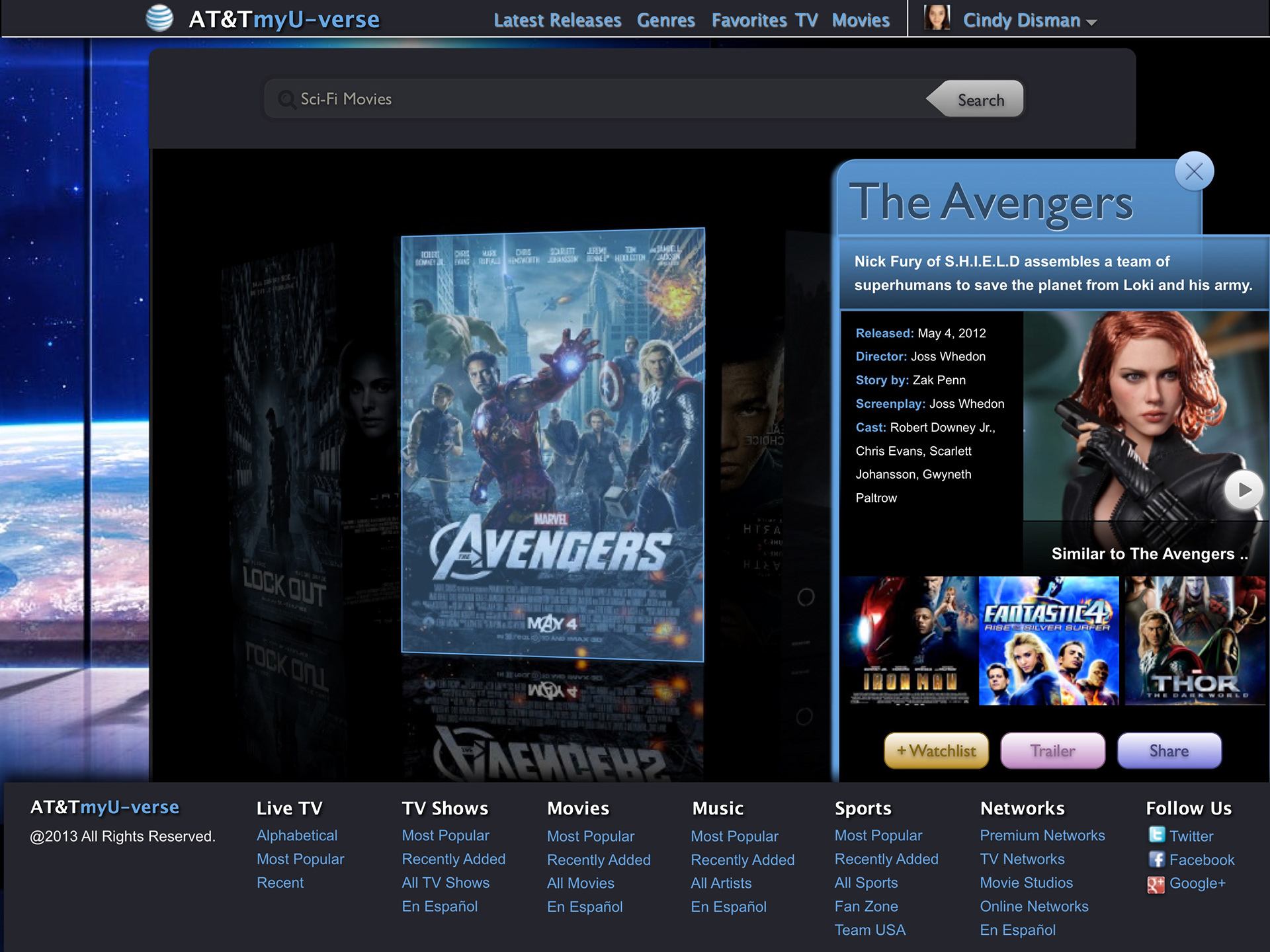Image resolution: width=1270 pixels, height=952 pixels.
Task: Open Premium Networks link
Action: (1042, 835)
